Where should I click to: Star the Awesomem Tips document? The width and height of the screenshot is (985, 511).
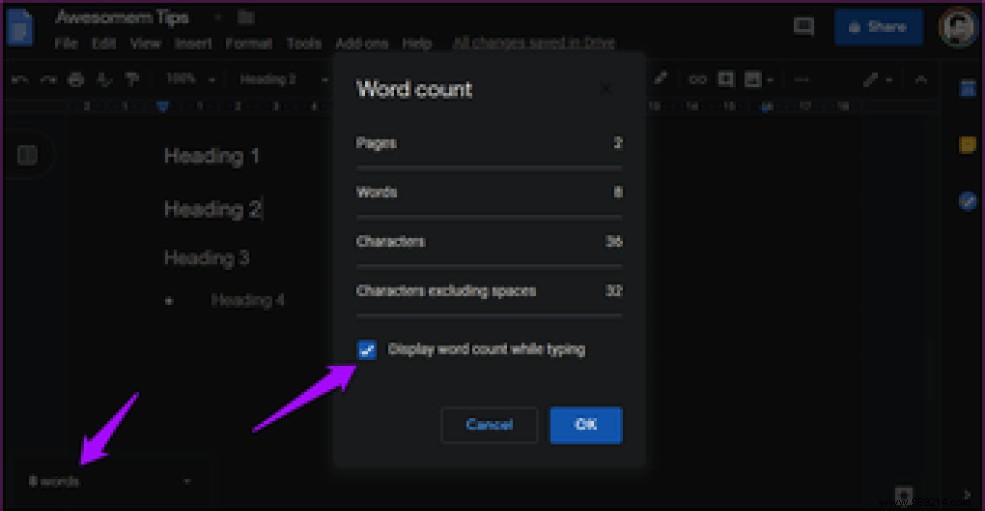tap(217, 18)
